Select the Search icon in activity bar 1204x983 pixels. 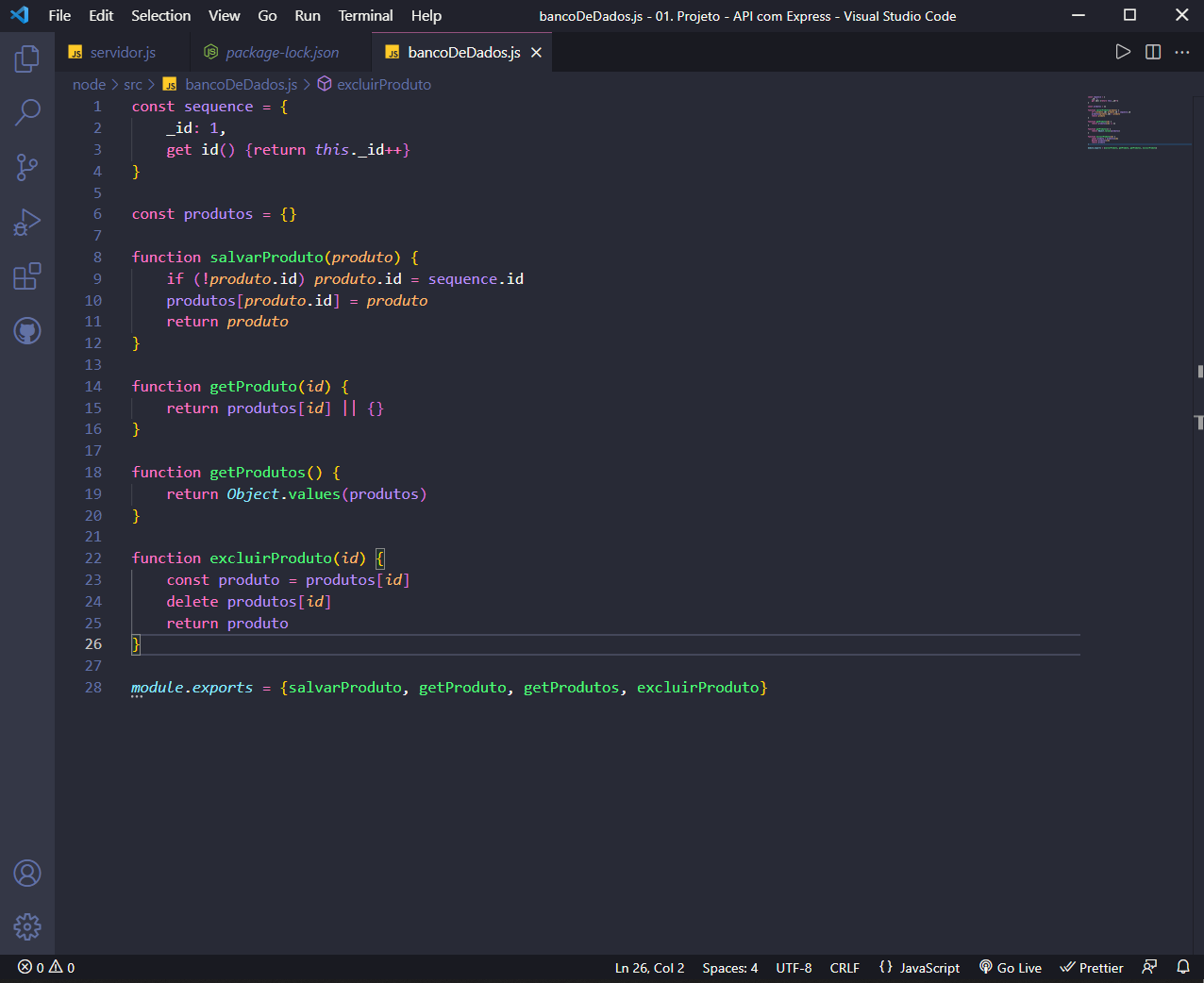tap(27, 112)
